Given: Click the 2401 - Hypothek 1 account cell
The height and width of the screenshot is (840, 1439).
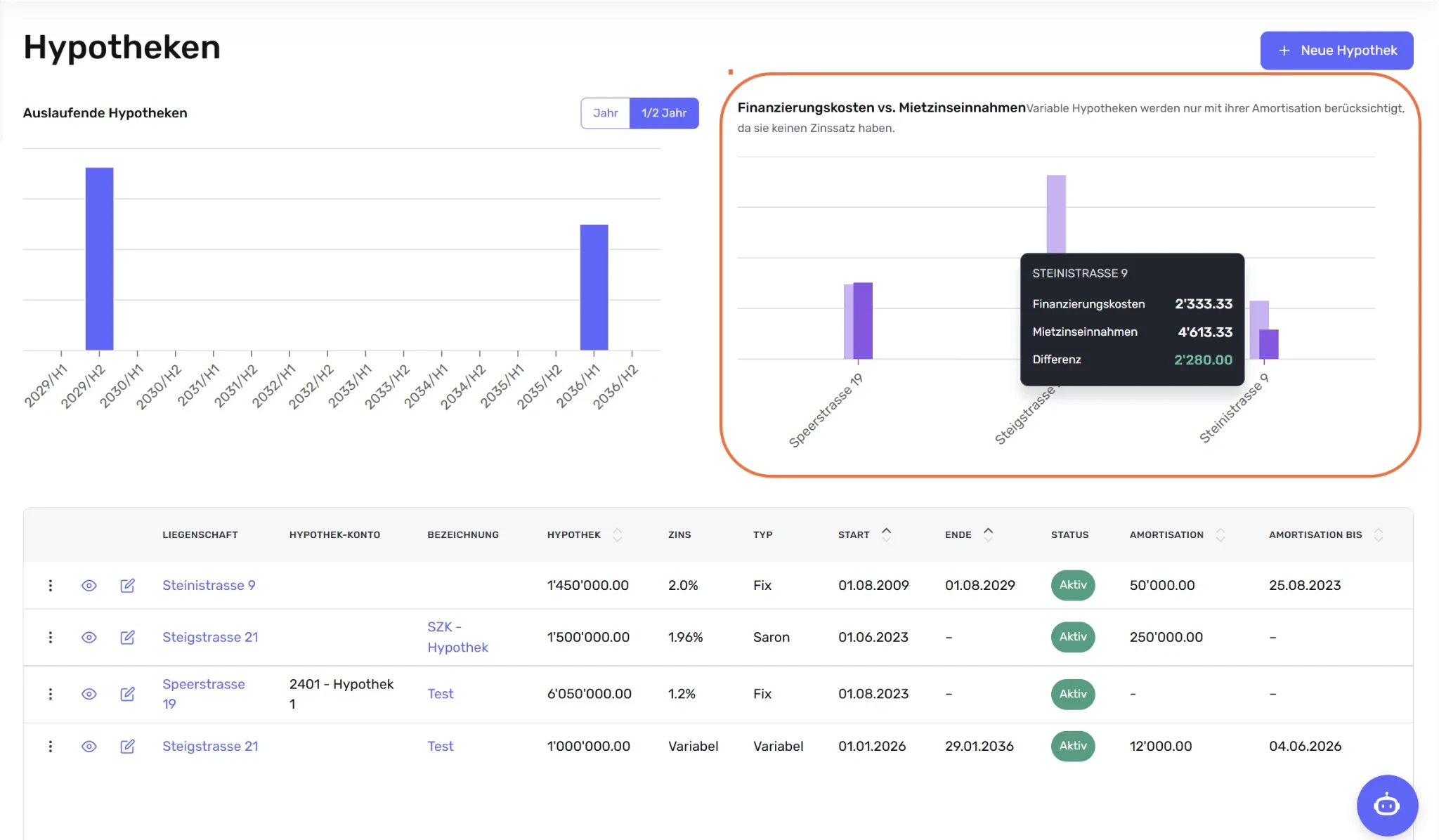Looking at the screenshot, I should coord(341,694).
